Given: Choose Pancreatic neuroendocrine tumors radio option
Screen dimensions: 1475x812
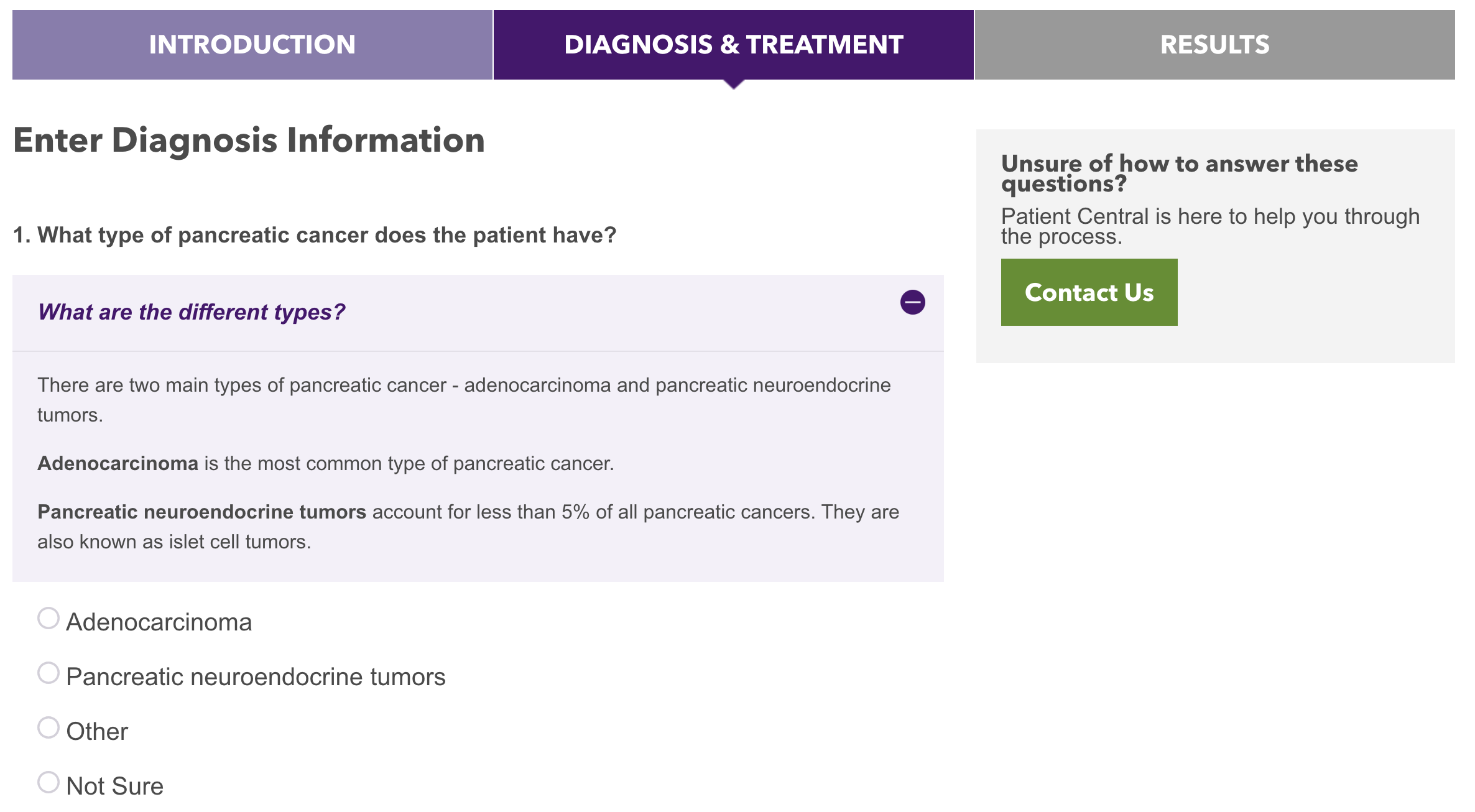Looking at the screenshot, I should click(x=49, y=673).
